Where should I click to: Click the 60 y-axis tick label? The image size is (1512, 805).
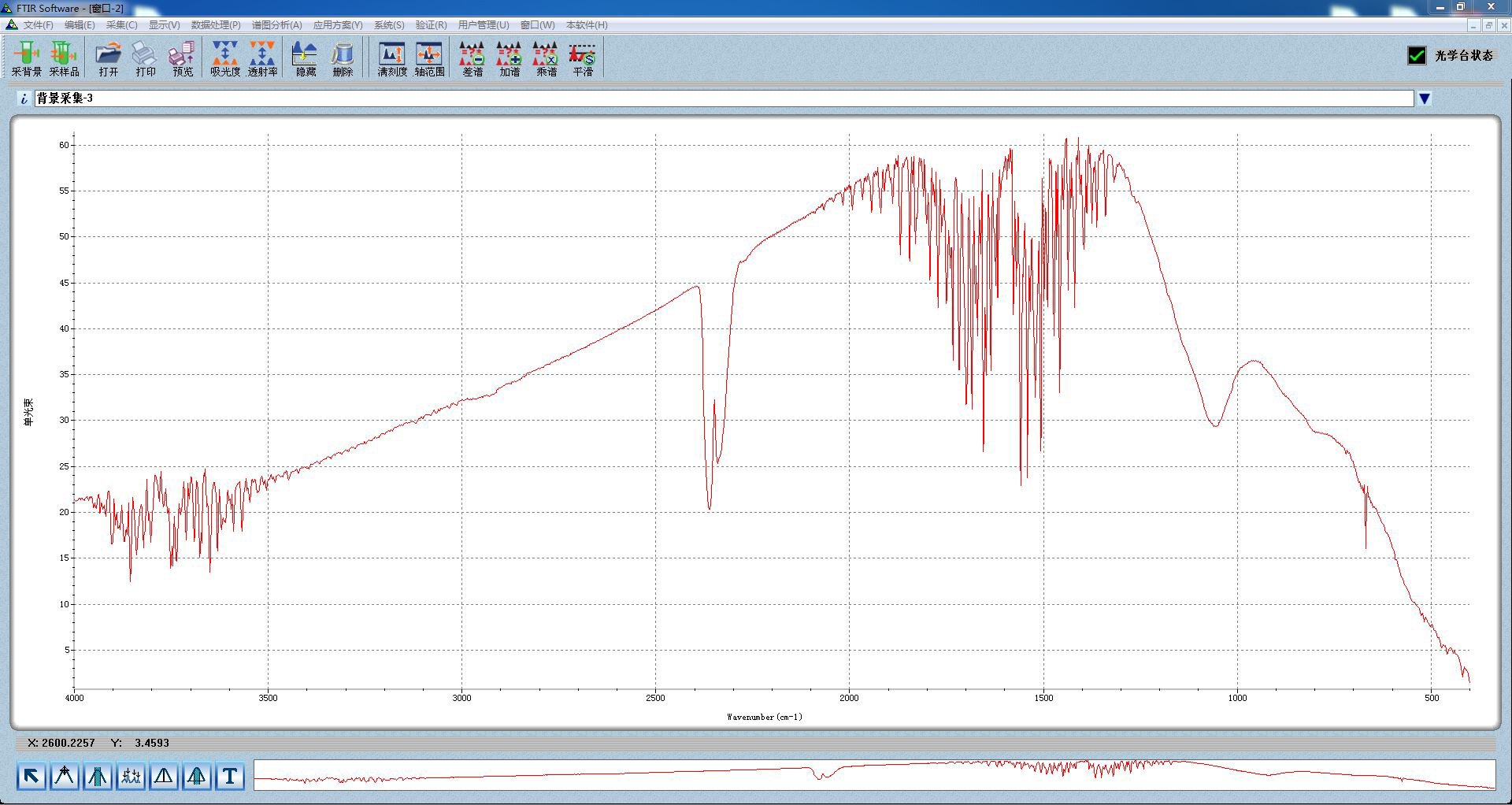point(64,145)
